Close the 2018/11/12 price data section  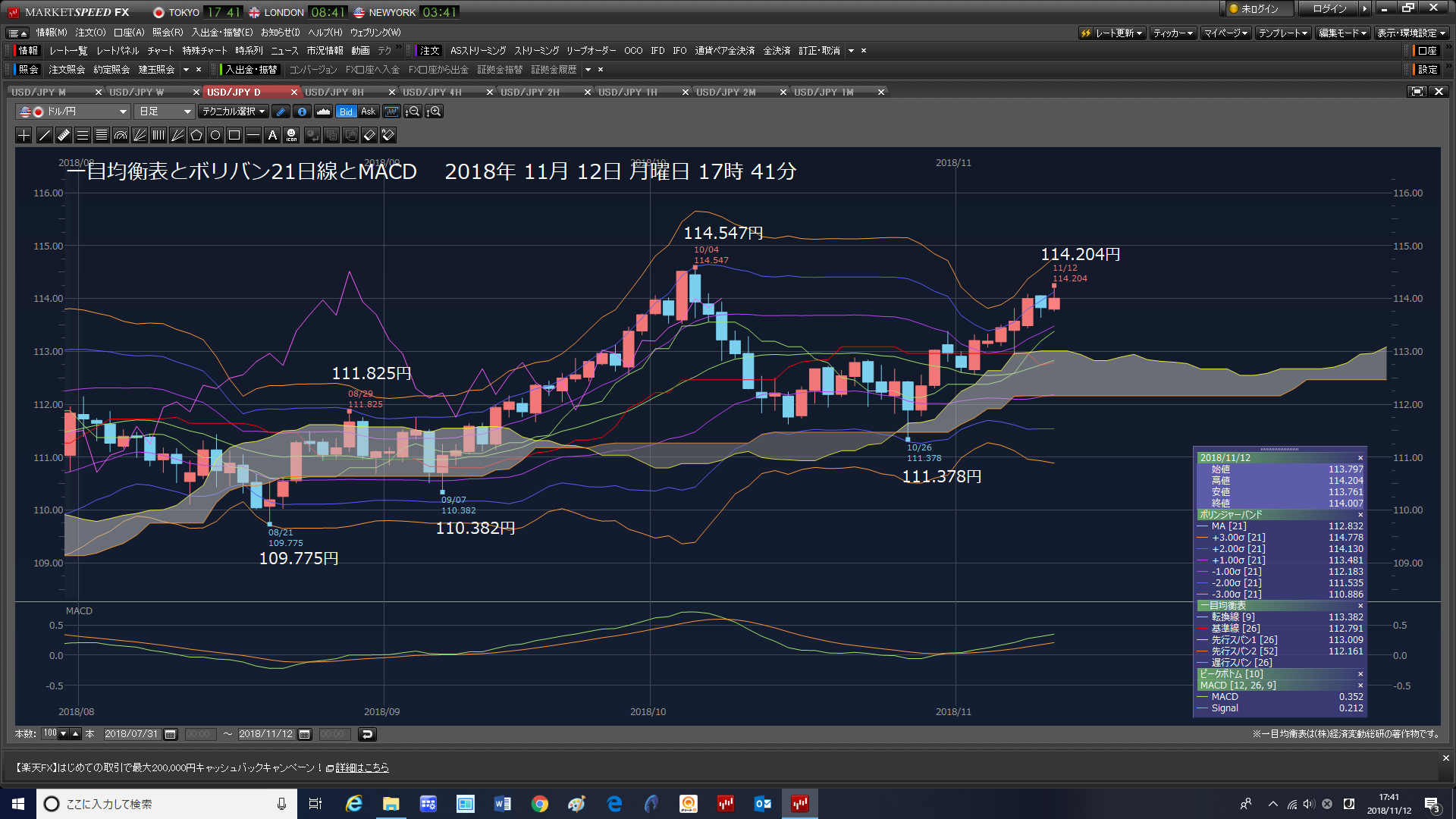point(1360,458)
